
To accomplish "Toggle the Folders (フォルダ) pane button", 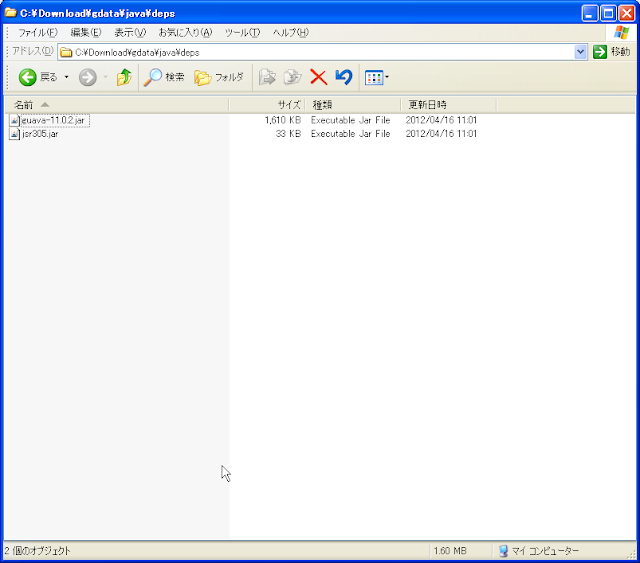I will [x=219, y=77].
